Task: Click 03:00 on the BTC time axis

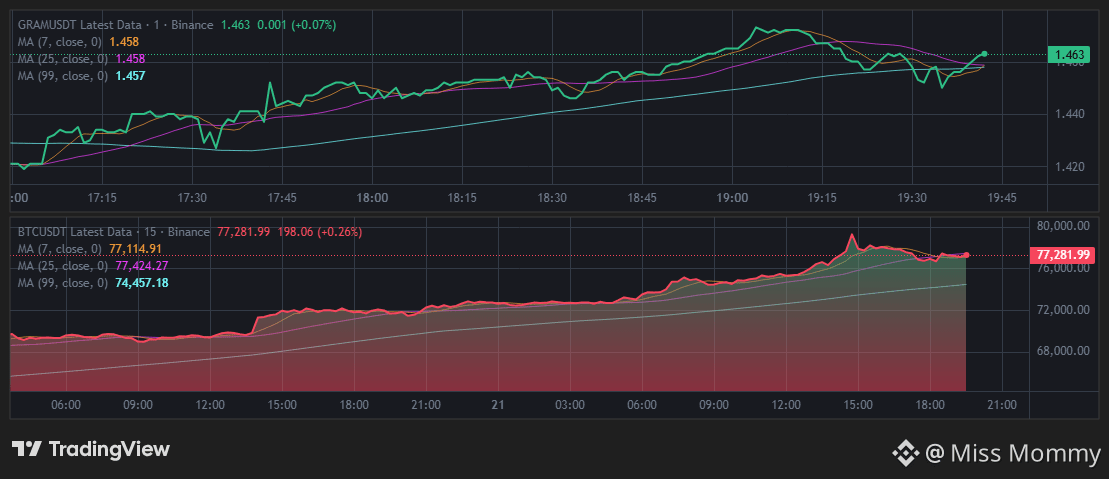Action: click(x=570, y=405)
